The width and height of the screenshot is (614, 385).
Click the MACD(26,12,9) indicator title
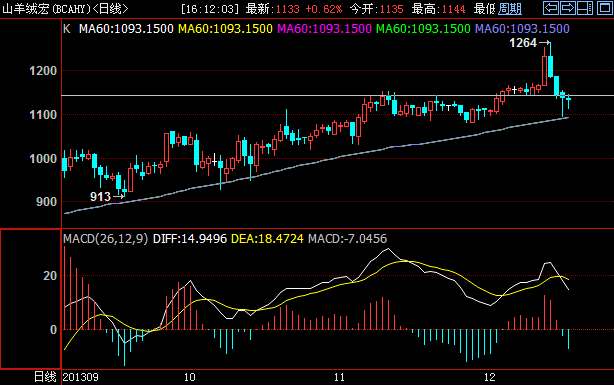pyautogui.click(x=106, y=239)
